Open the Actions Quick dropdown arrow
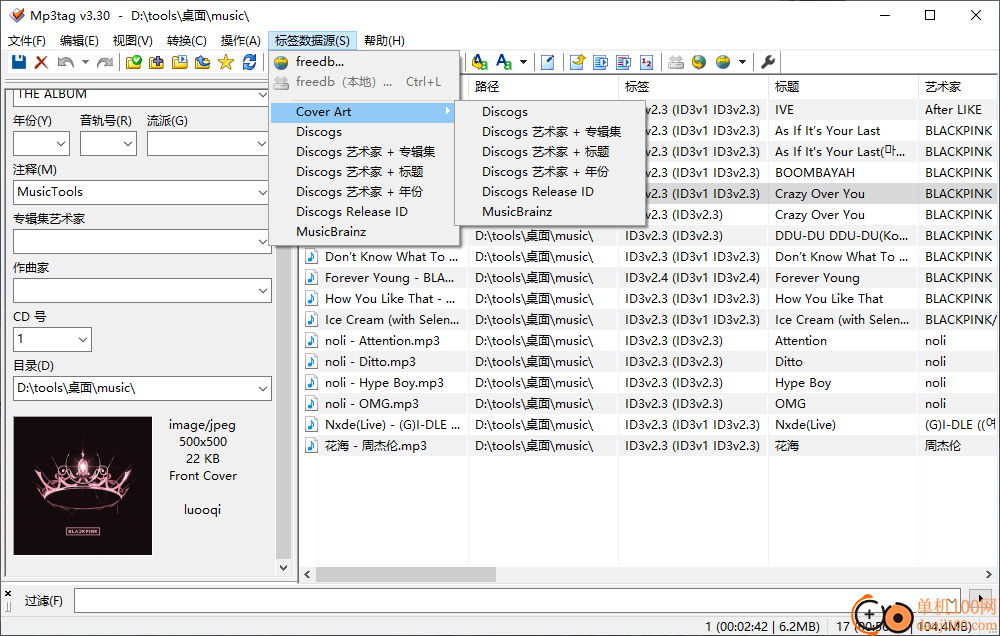Image resolution: width=1000 pixels, height=636 pixels. point(523,62)
